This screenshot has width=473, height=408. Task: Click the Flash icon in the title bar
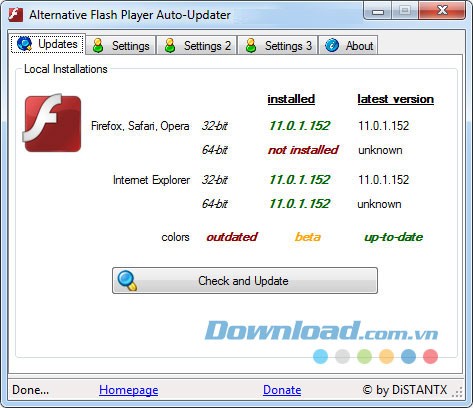pyautogui.click(x=15, y=15)
